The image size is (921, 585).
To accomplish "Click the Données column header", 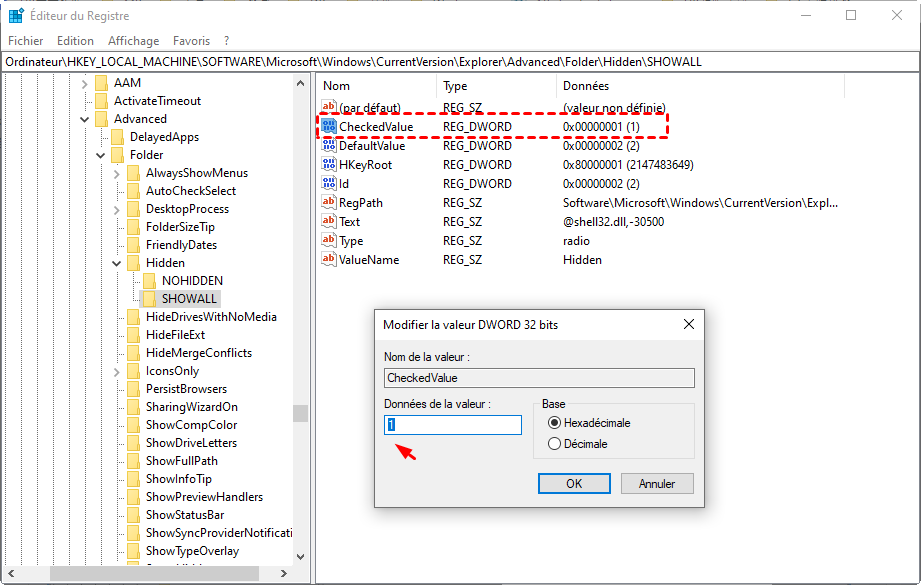I will coord(701,86).
